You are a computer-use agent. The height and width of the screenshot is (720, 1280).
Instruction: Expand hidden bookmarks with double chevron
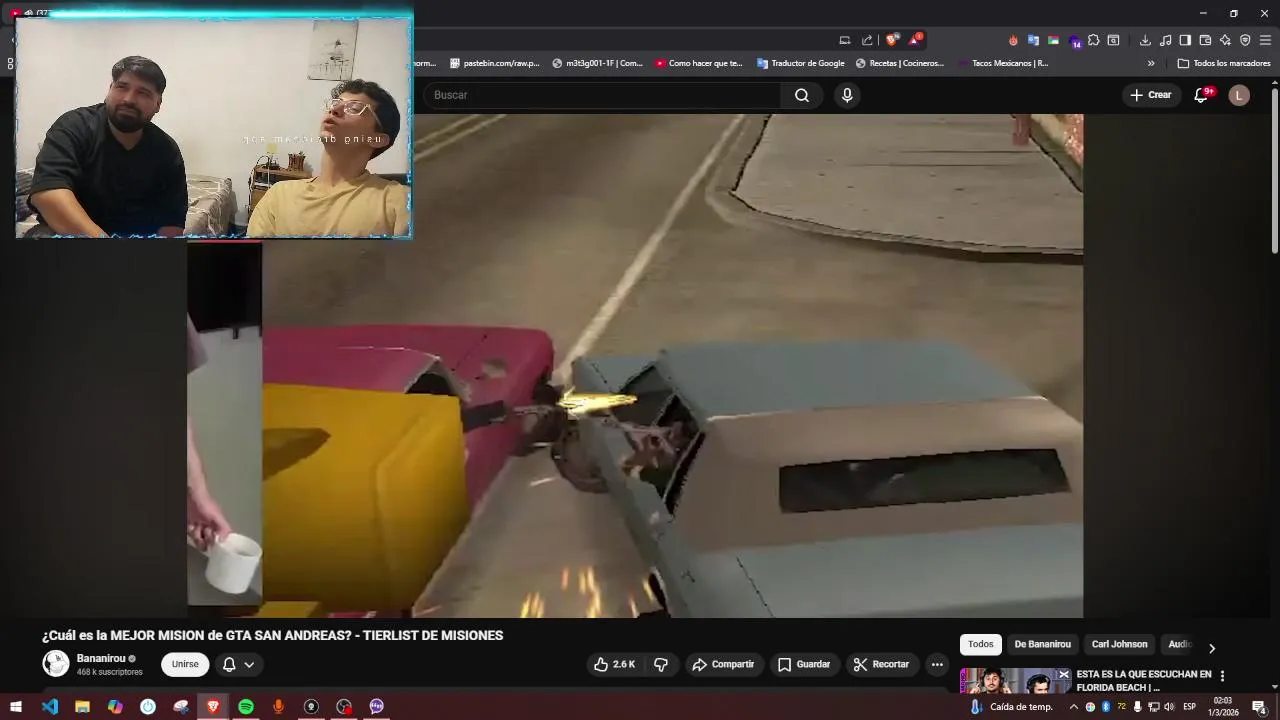1151,63
